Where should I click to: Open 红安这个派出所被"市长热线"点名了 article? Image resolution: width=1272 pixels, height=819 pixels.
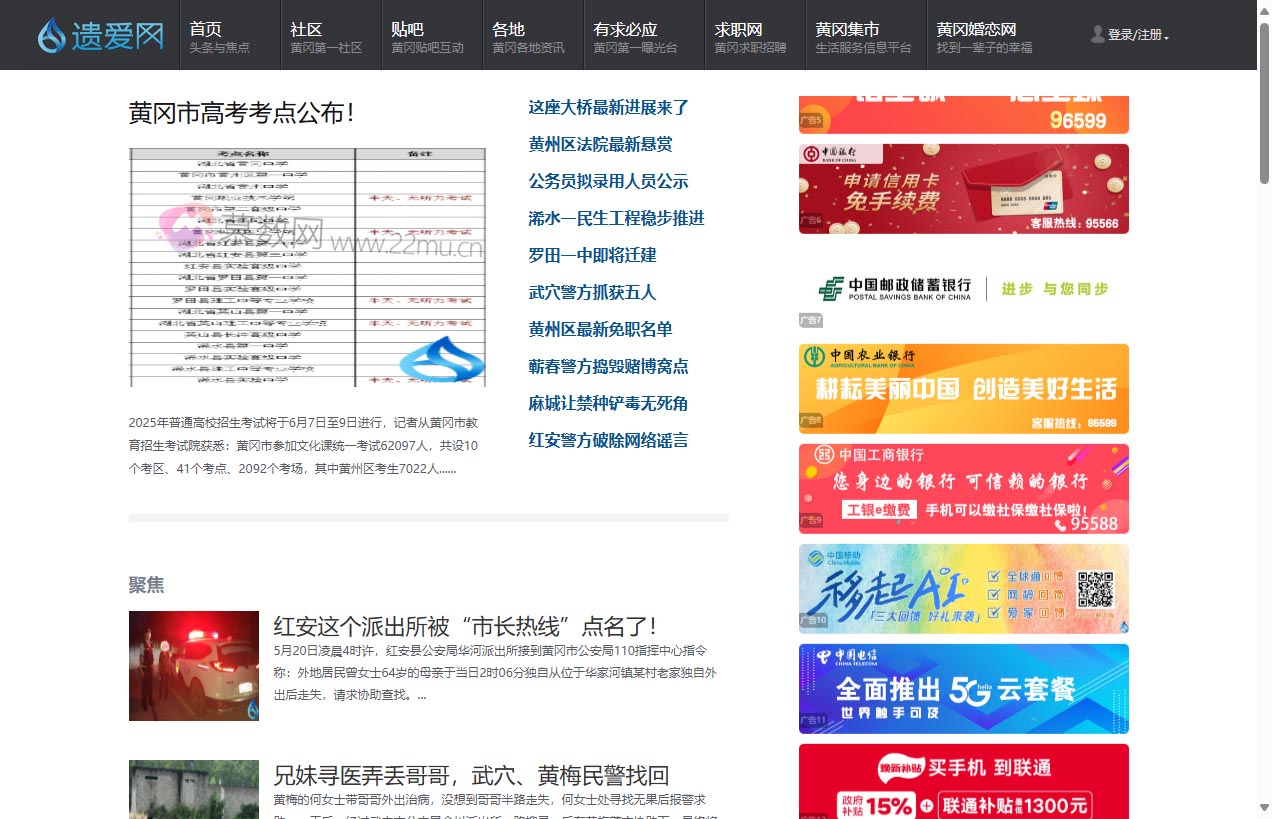464,626
